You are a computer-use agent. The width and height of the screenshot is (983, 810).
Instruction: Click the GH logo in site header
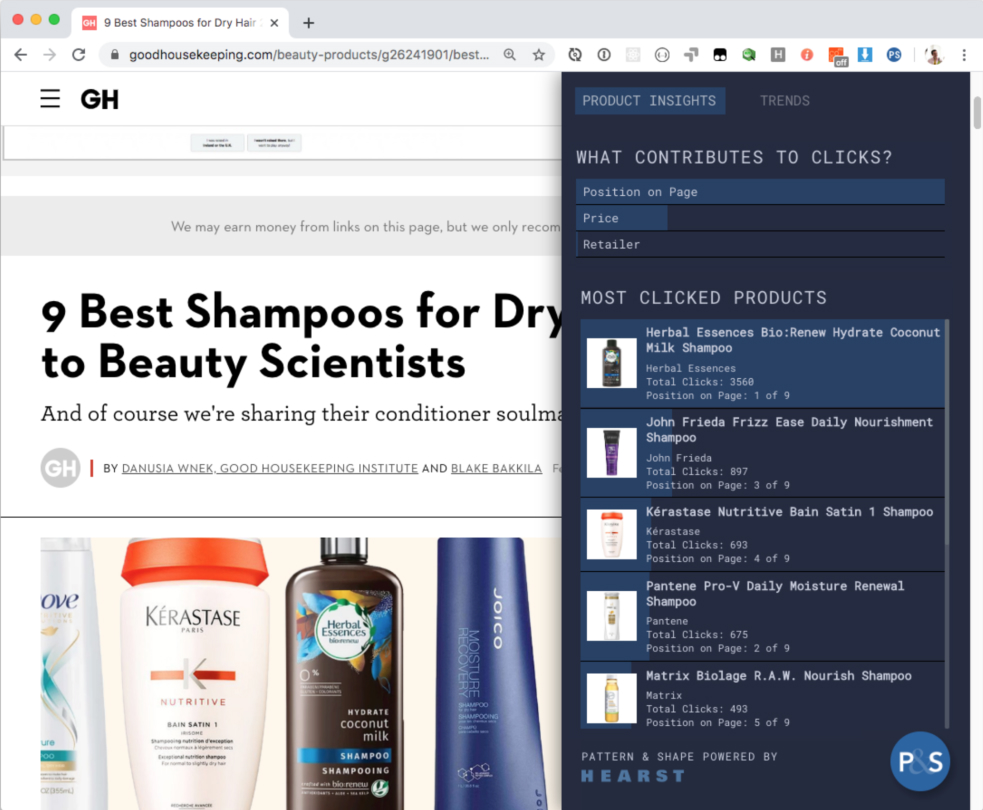tap(99, 99)
